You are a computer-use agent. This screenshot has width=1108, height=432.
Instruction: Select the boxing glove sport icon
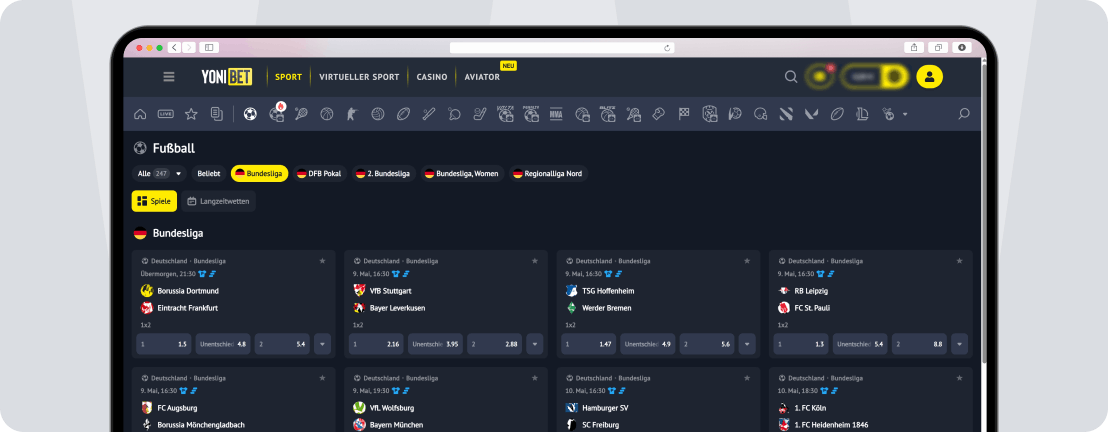[658, 114]
